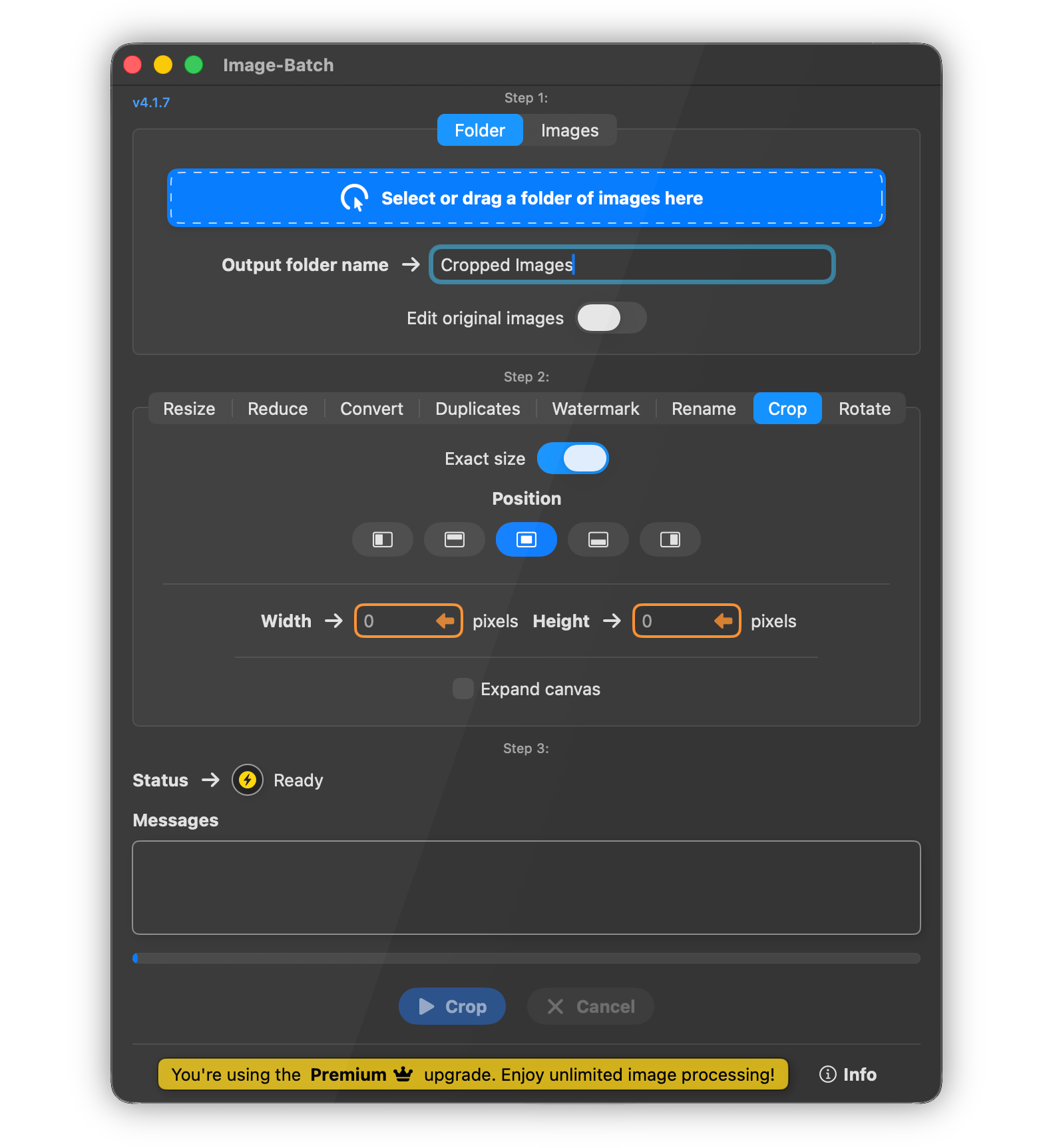Click Select or drag a folder button
The height and width of the screenshot is (1148, 1053).
[526, 198]
